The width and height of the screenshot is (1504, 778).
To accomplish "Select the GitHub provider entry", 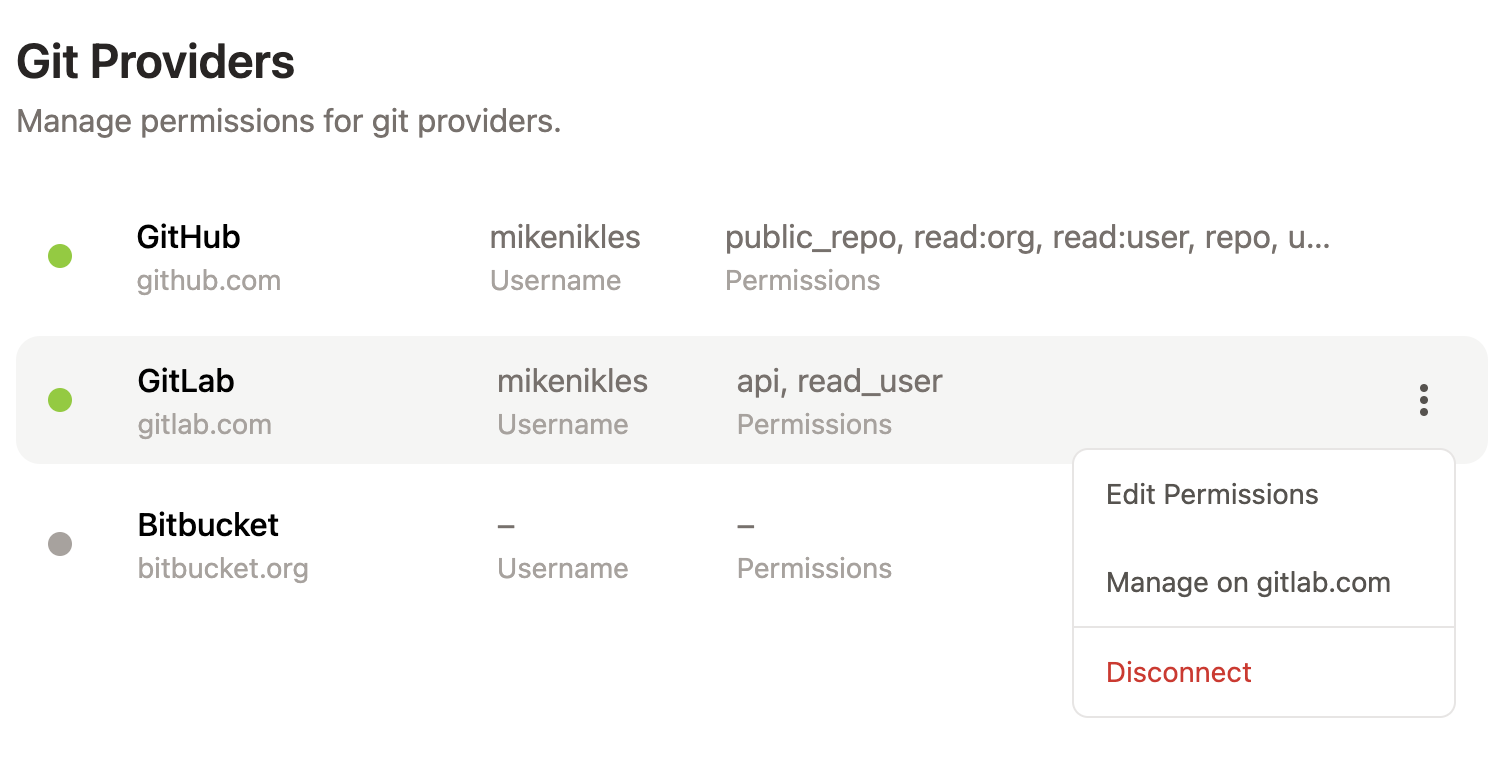I will [188, 237].
